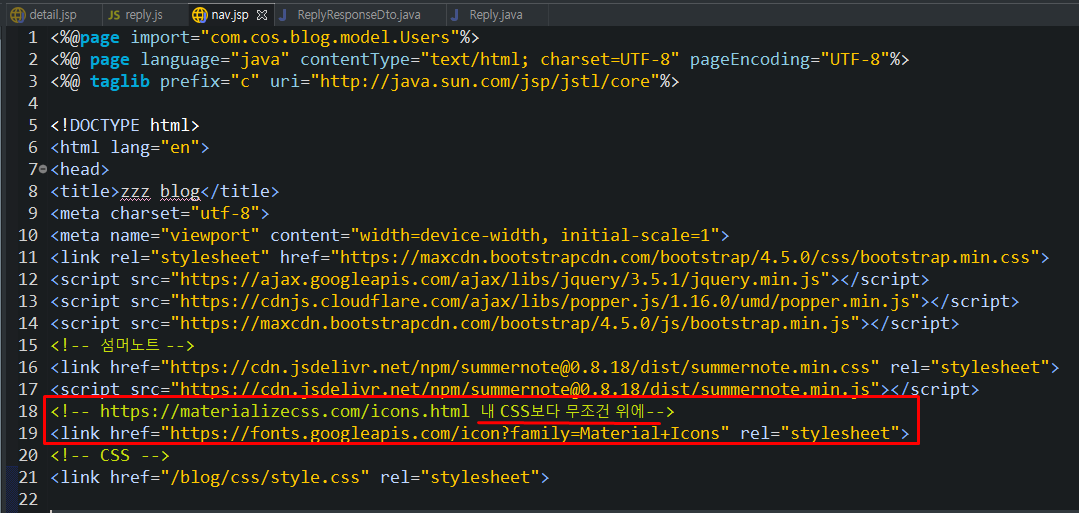This screenshot has height=513, width=1079.
Task: Click line number 1 in the gutter
Action: tap(33, 36)
